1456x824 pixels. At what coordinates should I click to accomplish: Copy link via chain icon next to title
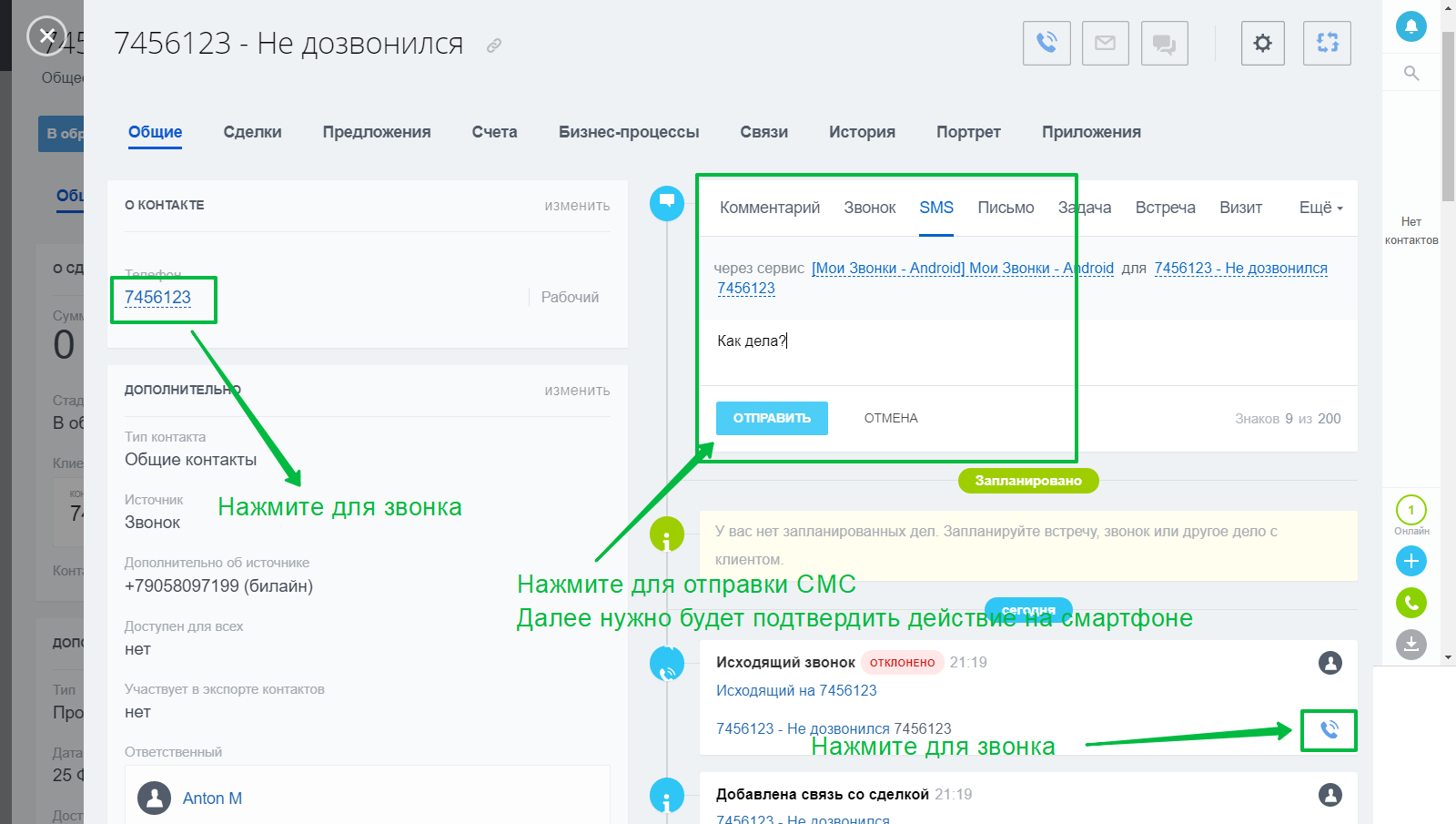tap(494, 46)
